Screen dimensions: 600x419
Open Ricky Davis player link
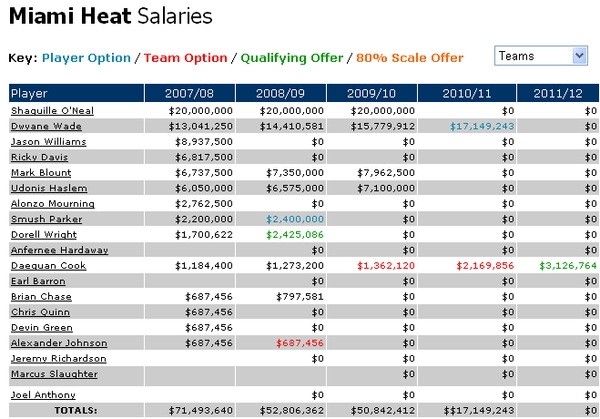pyautogui.click(x=39, y=157)
